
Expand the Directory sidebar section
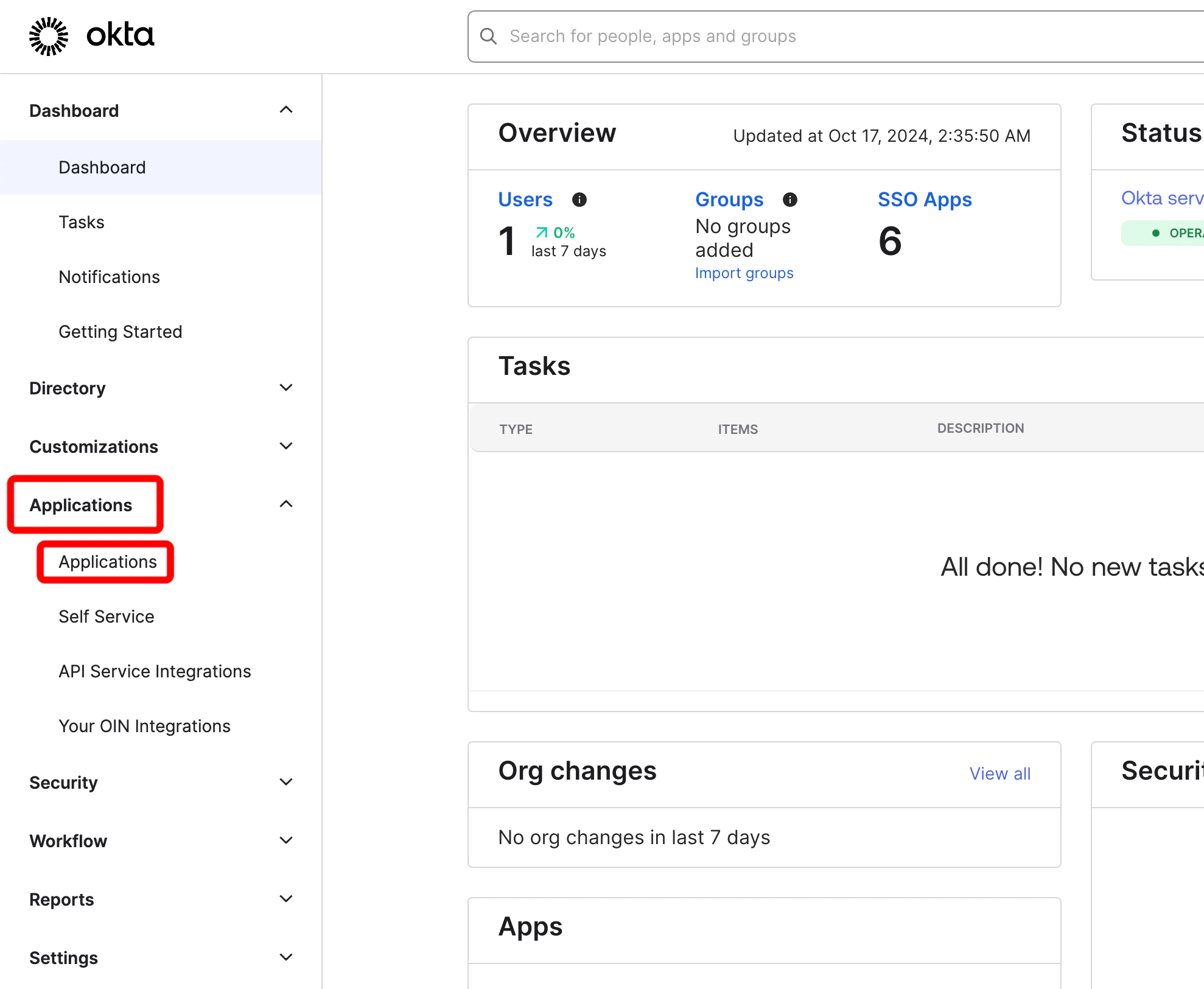286,388
